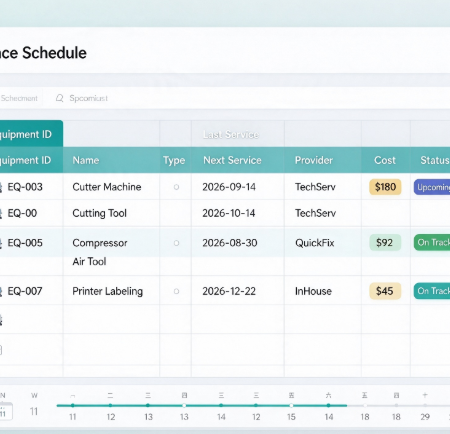Click the $180 cost badge

[x=385, y=187]
